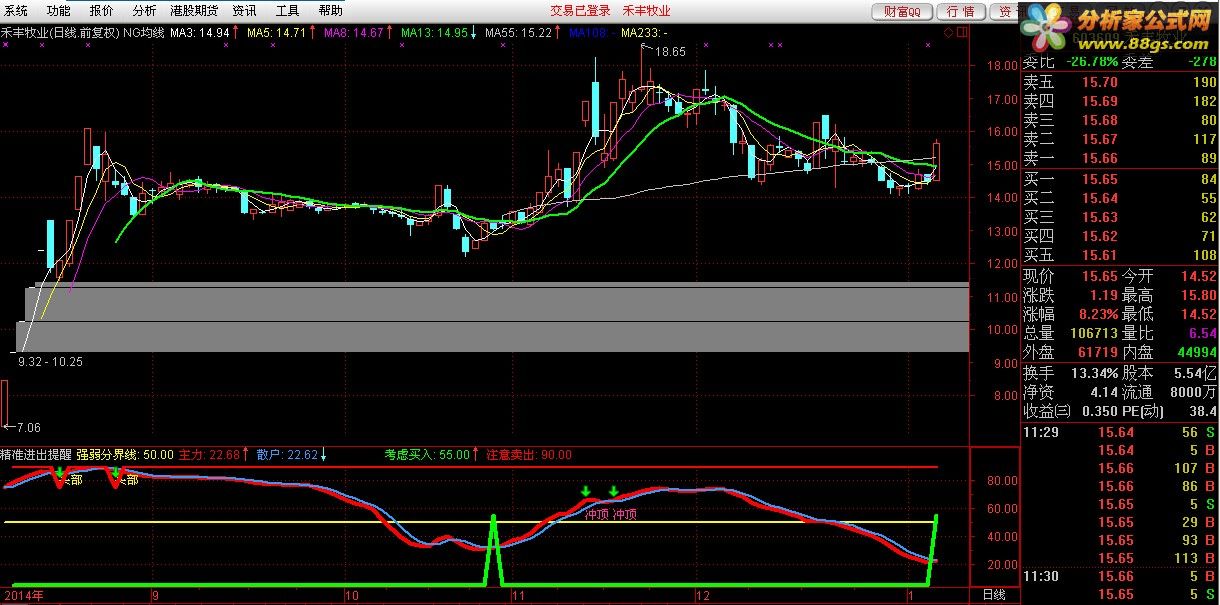Select the MA108 label
This screenshot has width=1220, height=605.
click(590, 33)
